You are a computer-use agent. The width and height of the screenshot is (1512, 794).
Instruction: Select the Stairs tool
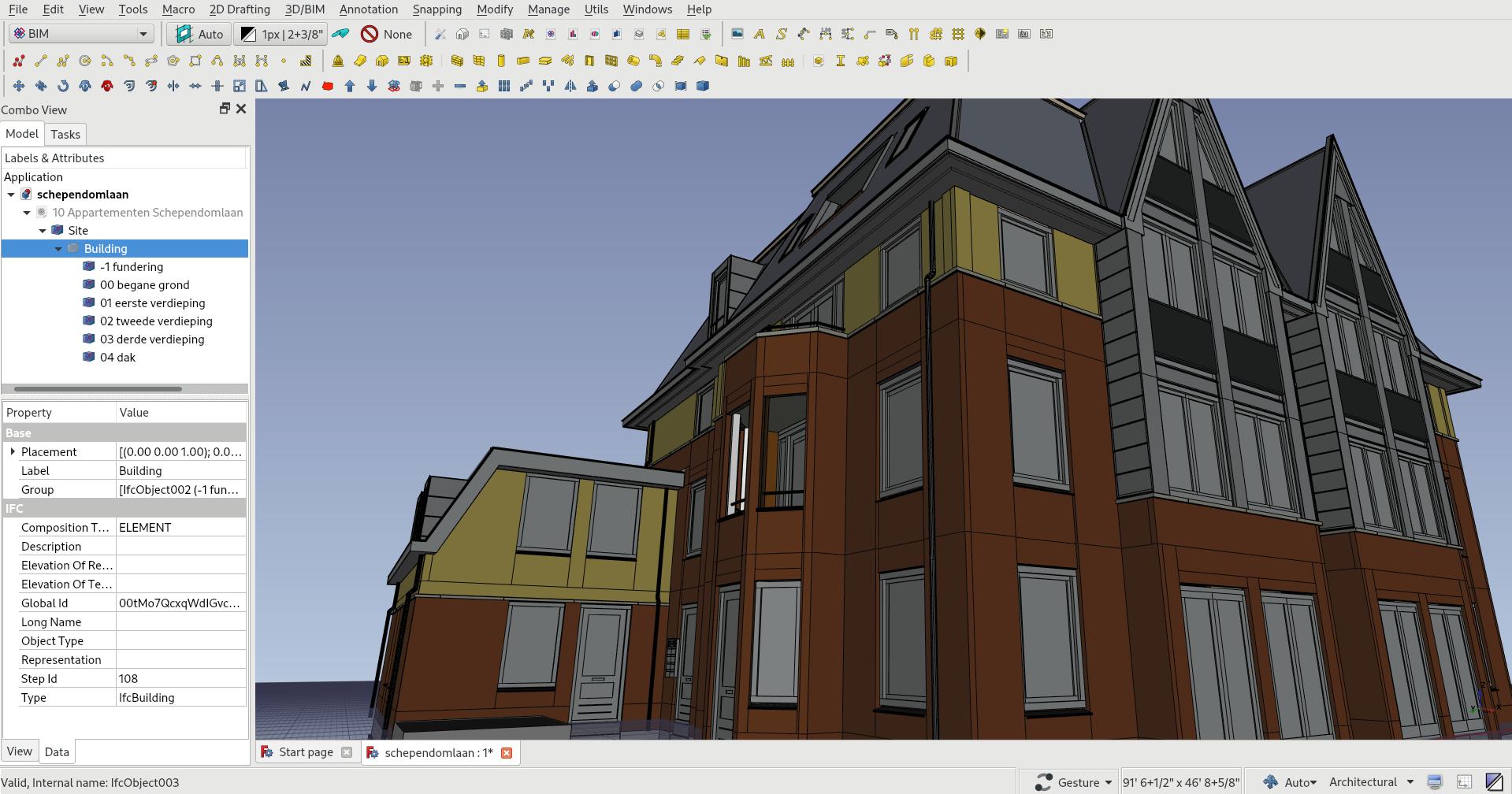[x=676, y=61]
